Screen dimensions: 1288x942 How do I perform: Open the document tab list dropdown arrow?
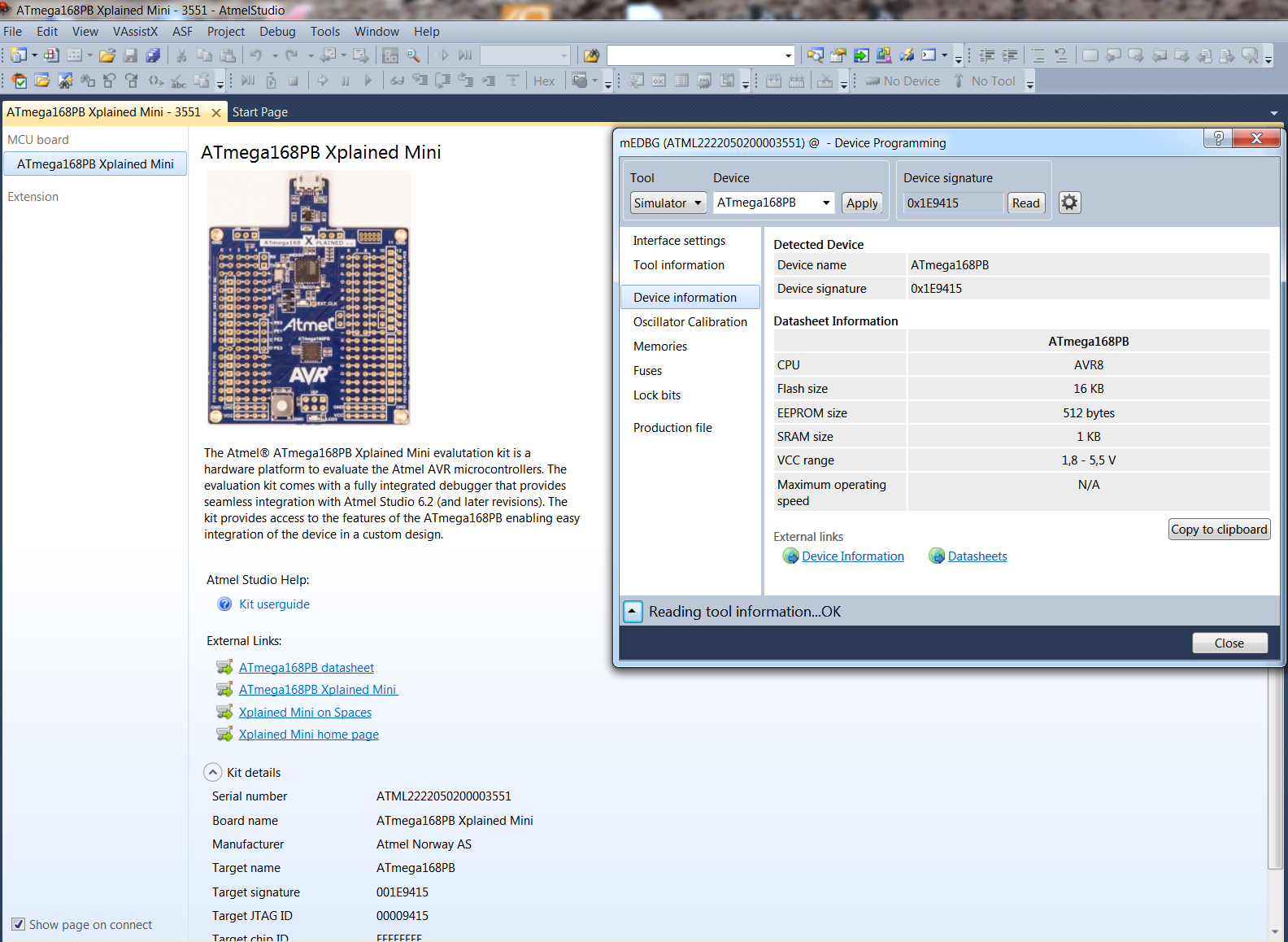click(1273, 113)
